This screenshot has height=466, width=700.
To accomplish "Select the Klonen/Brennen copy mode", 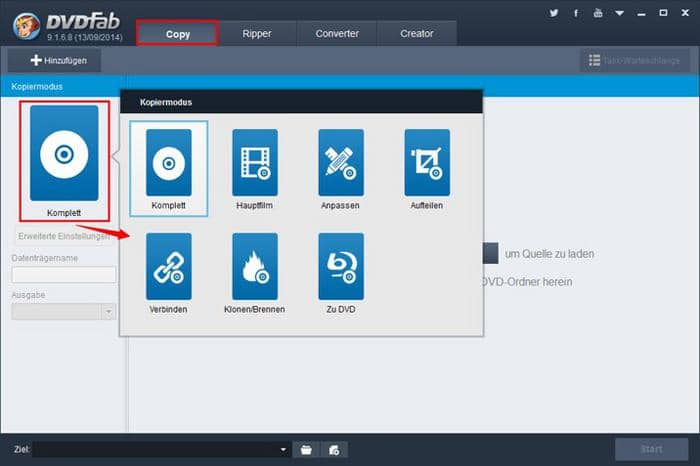I will click(x=254, y=273).
